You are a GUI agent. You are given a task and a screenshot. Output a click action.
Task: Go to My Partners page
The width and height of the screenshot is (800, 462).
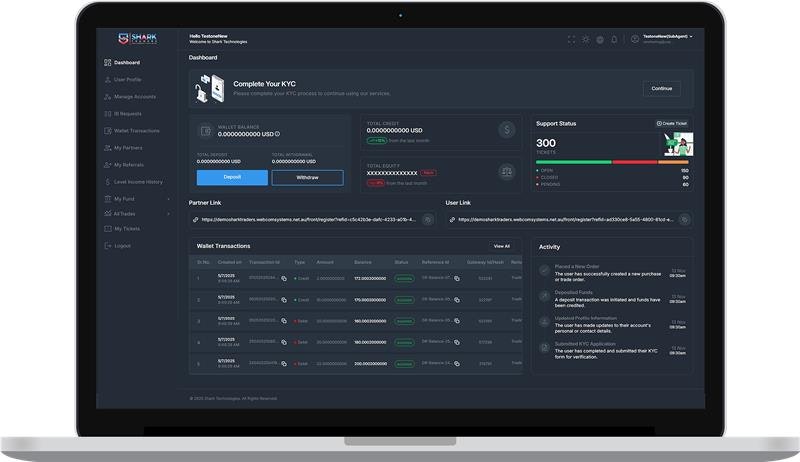[x=128, y=148]
